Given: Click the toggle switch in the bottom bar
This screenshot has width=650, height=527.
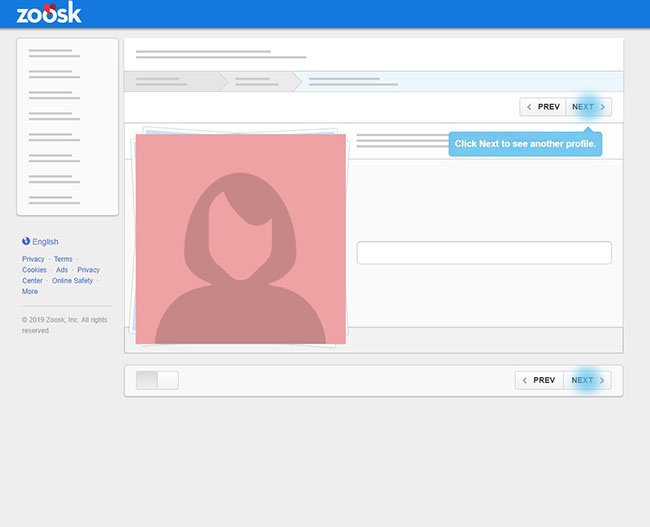Looking at the screenshot, I should (157, 380).
